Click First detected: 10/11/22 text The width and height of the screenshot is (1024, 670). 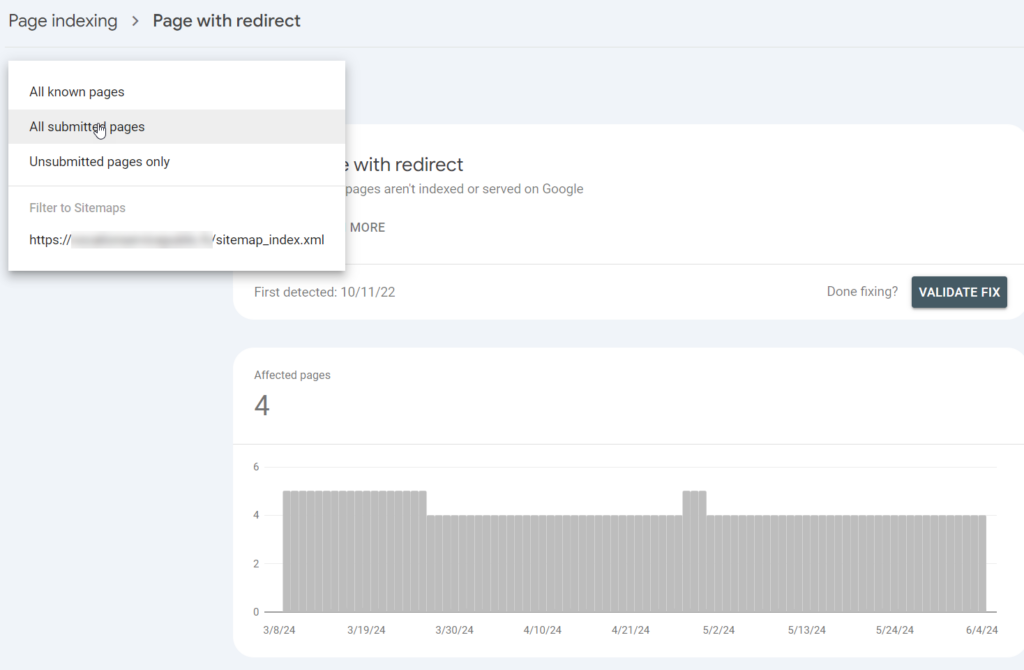[325, 292]
